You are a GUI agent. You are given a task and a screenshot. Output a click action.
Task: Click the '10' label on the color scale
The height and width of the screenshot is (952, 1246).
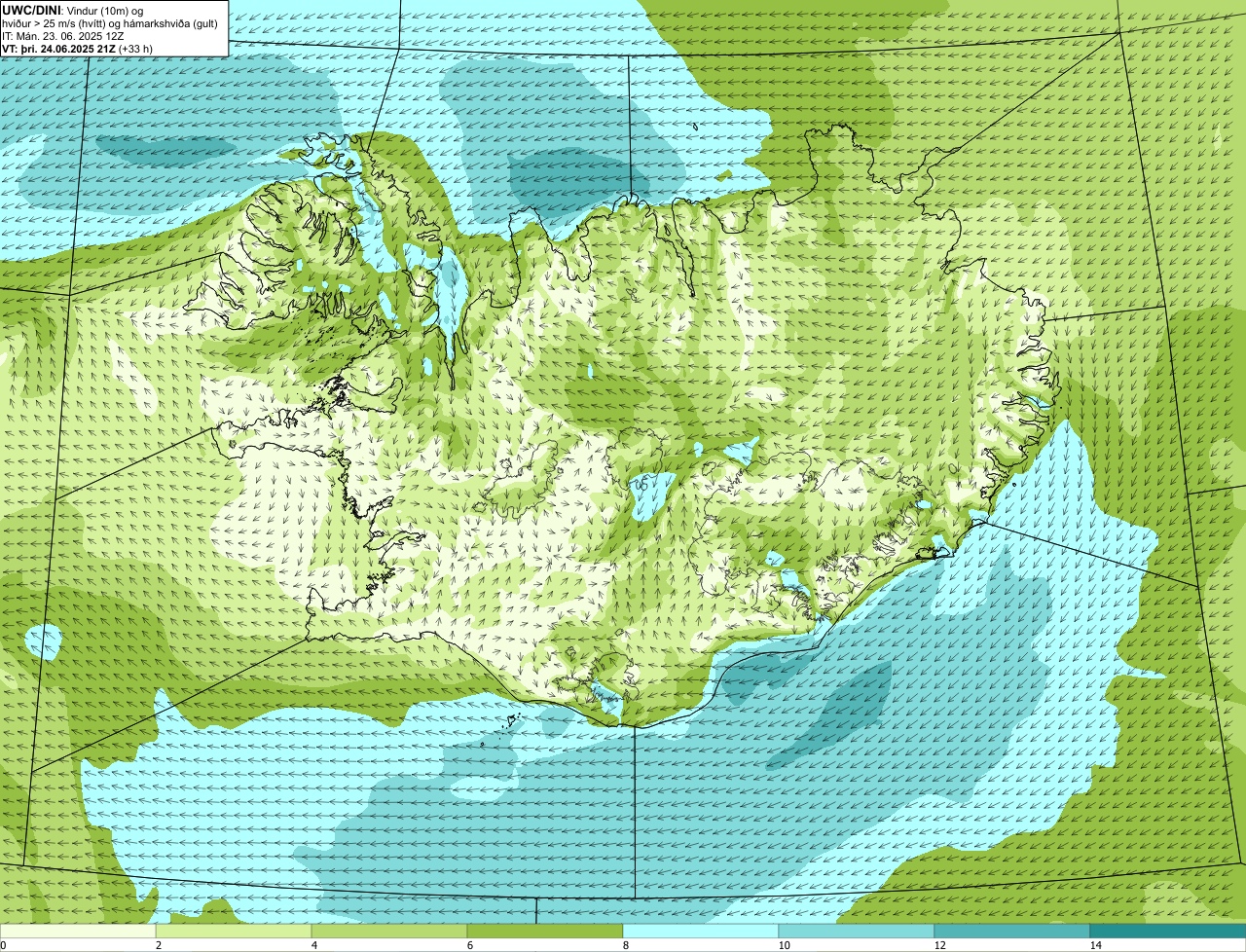point(784,945)
